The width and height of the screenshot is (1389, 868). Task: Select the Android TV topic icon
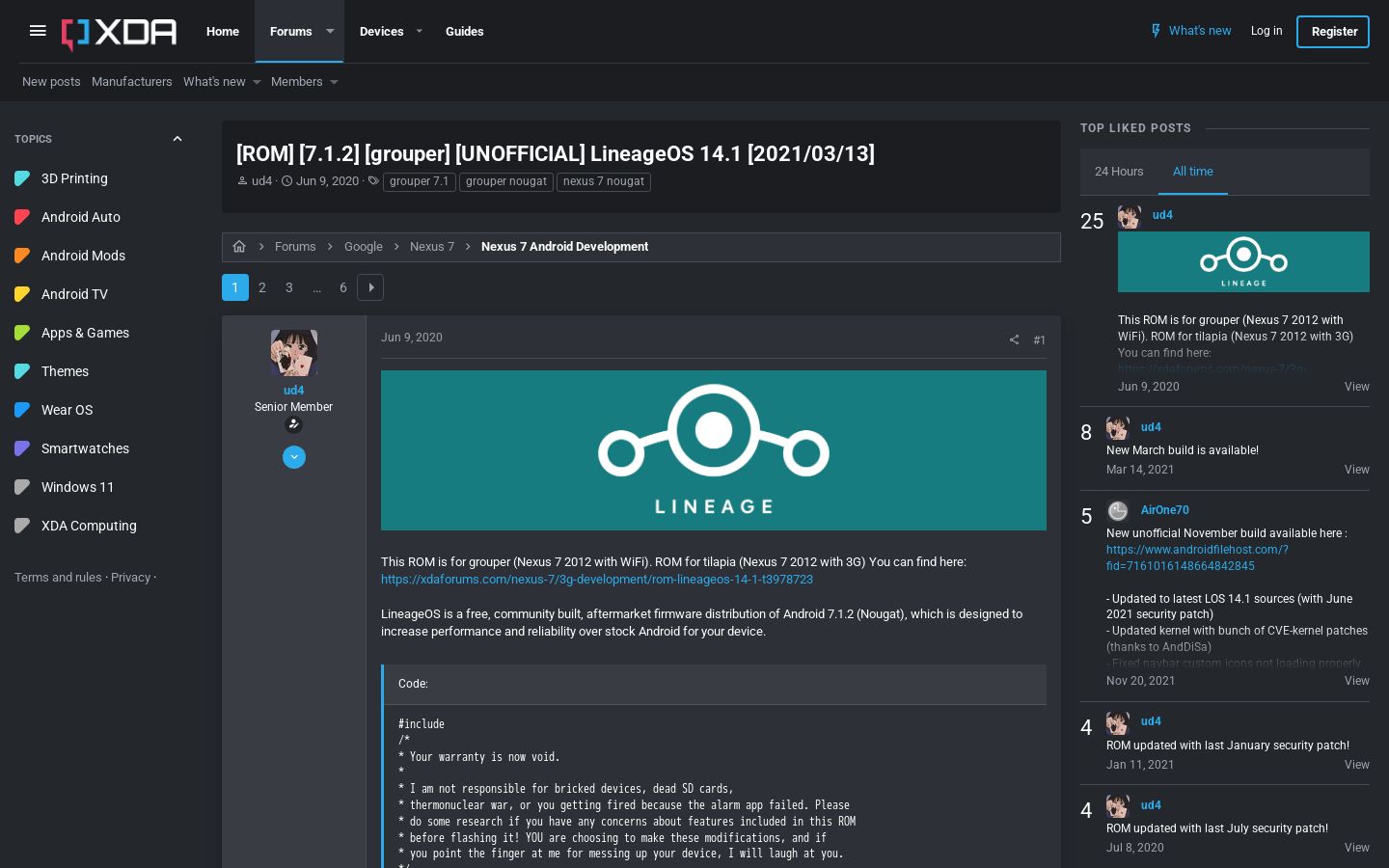(23, 294)
